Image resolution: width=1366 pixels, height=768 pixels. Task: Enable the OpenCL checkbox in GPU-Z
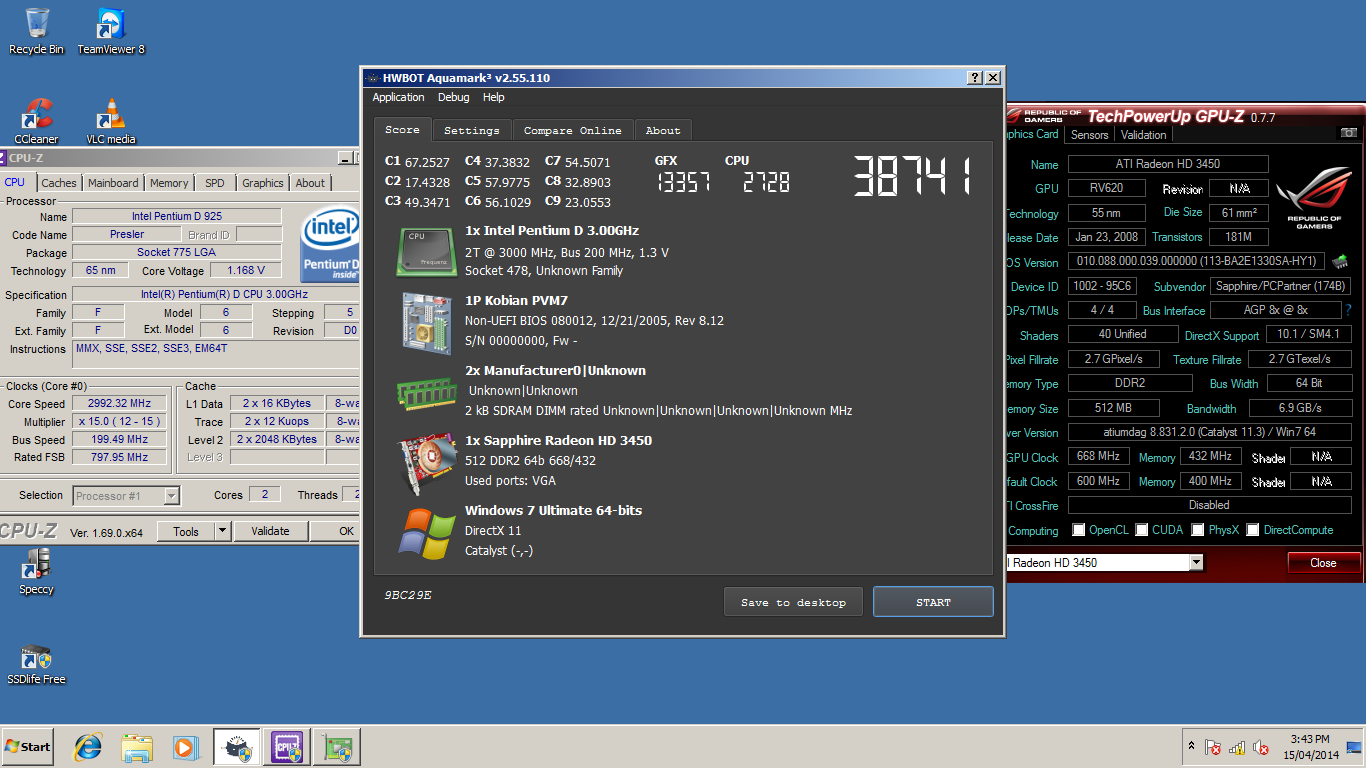1079,530
